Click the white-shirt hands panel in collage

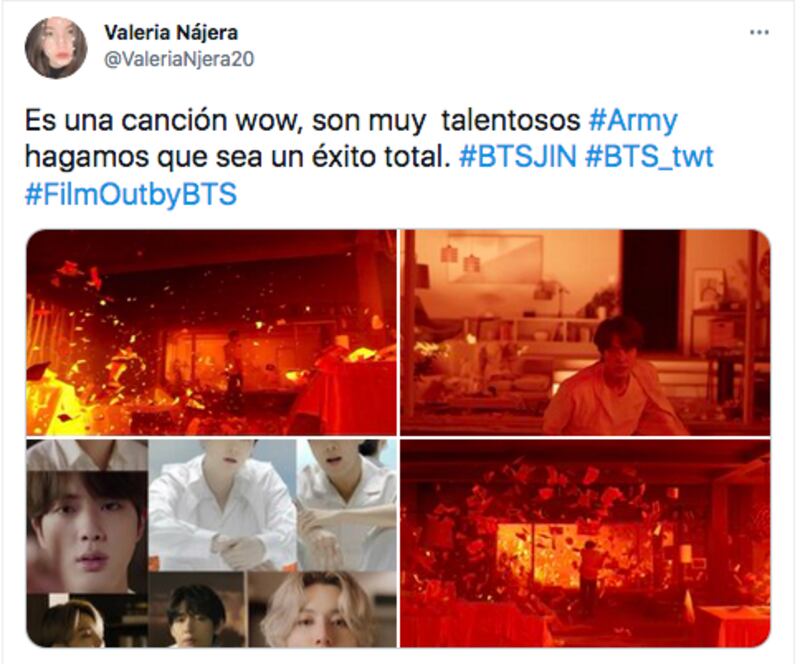(222, 504)
